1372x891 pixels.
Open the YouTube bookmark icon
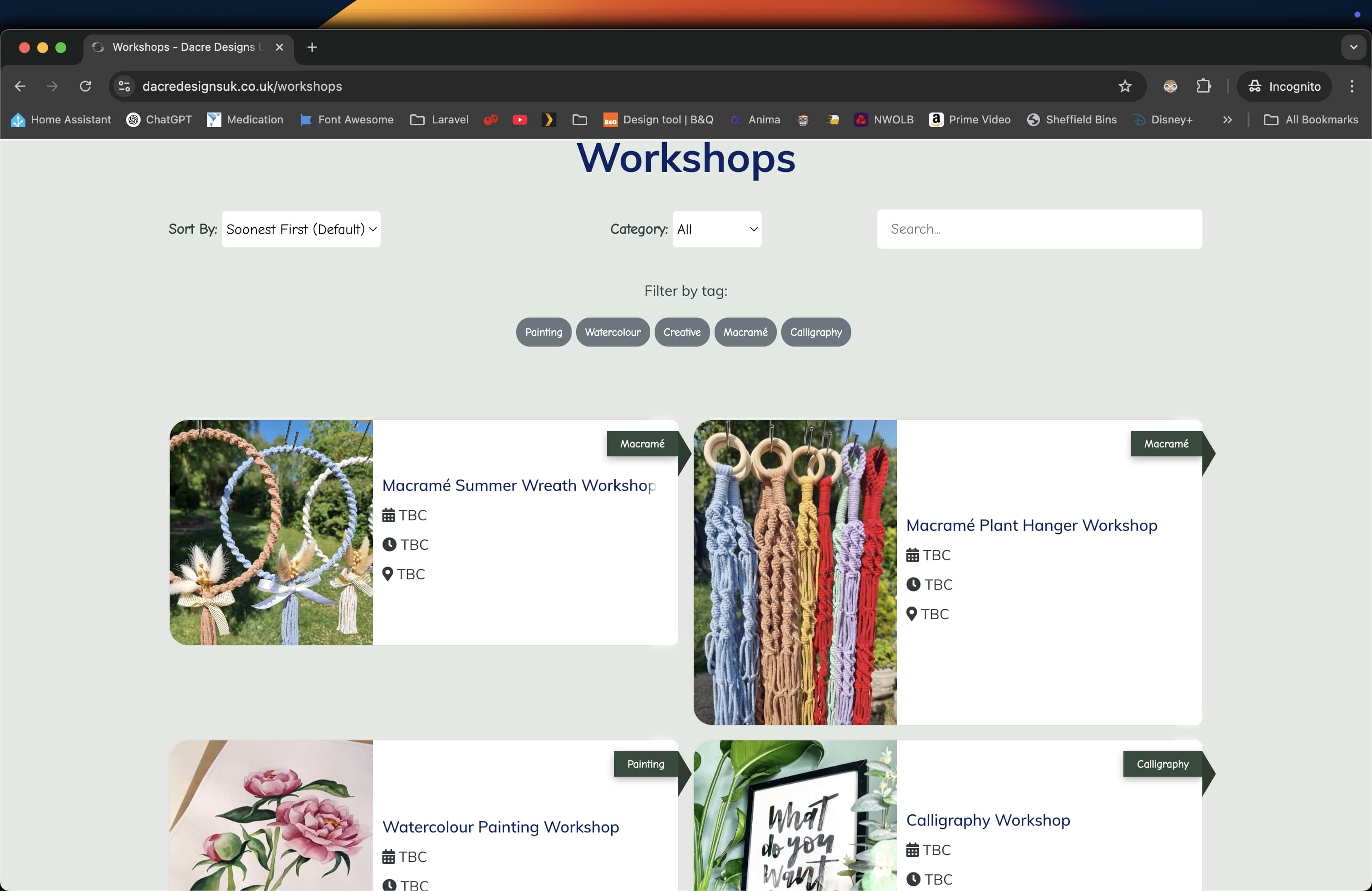(519, 120)
